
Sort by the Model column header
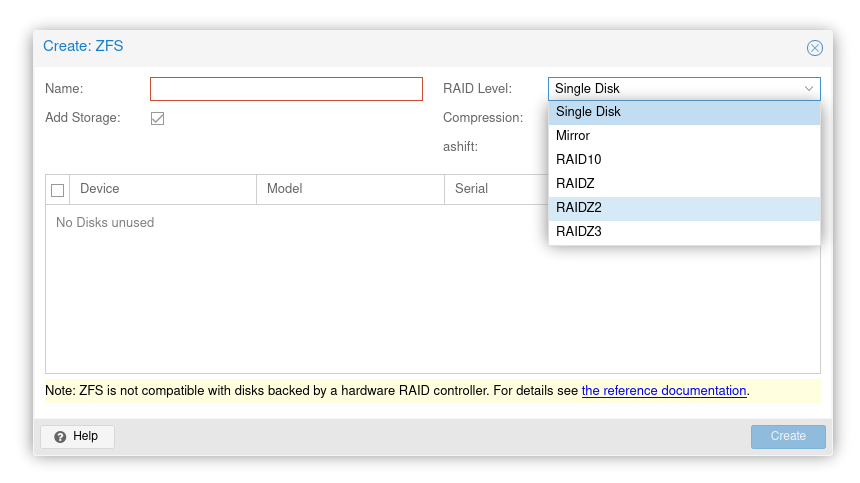coord(350,189)
